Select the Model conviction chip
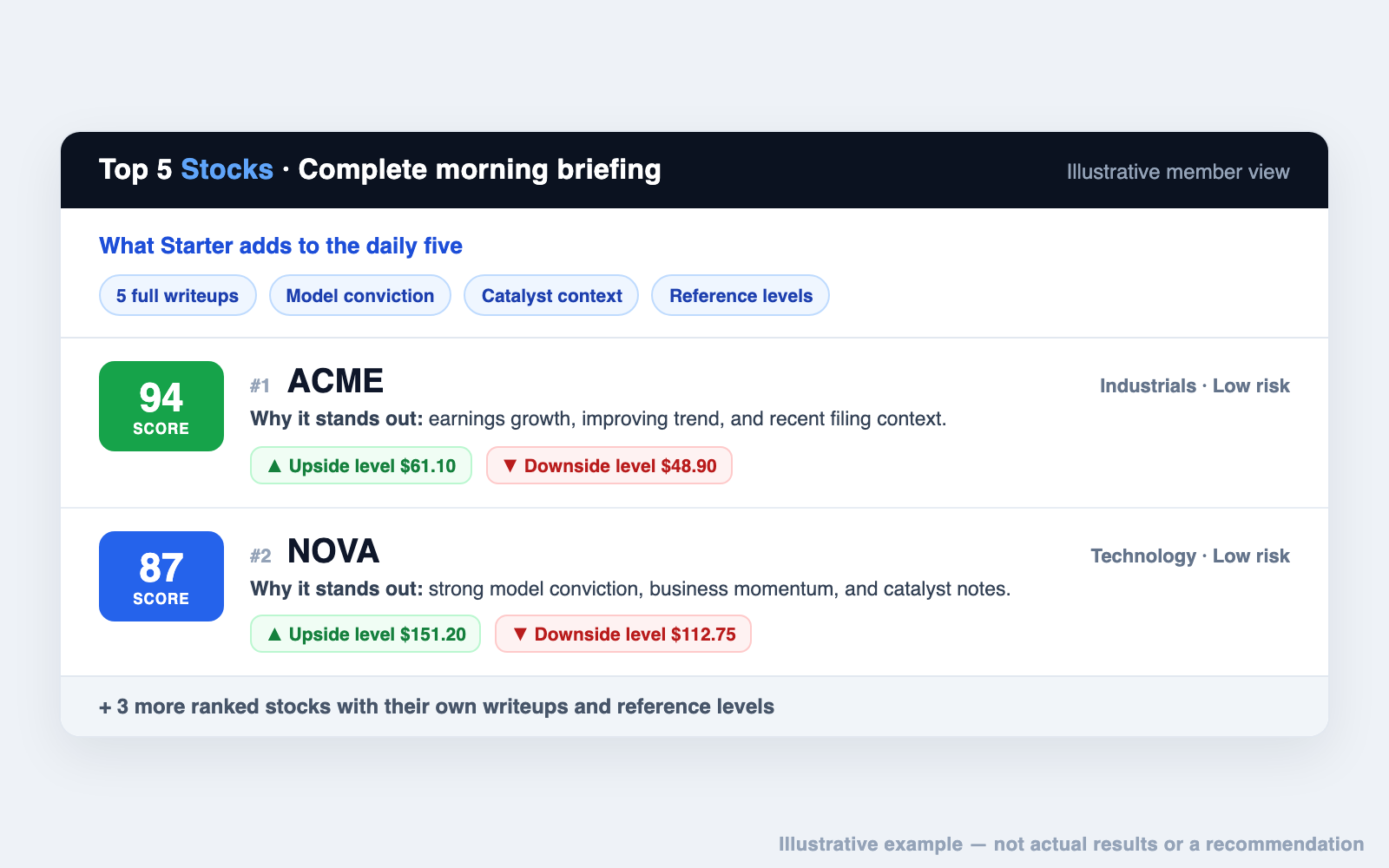The height and width of the screenshot is (868, 1389). pyautogui.click(x=360, y=295)
